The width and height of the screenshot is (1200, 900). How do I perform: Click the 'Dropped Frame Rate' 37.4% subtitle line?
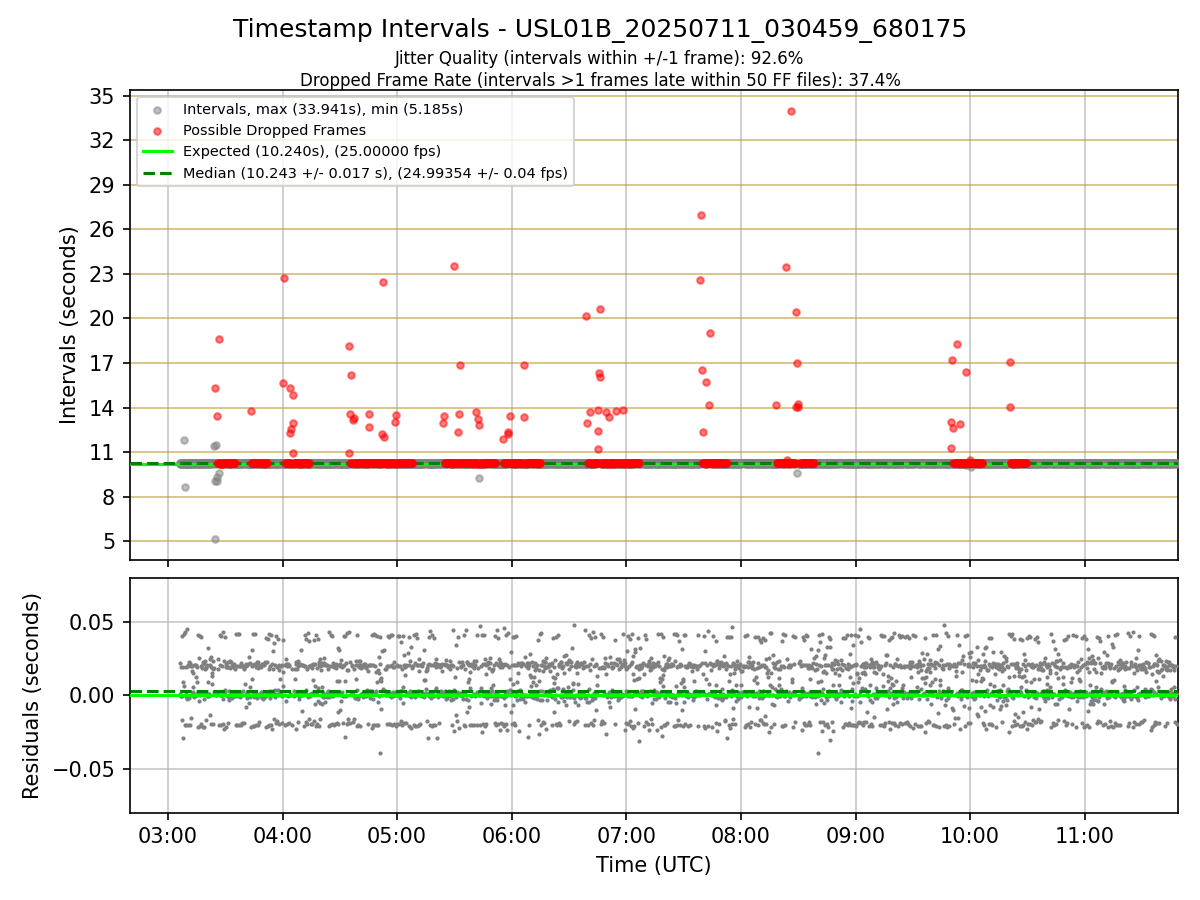[600, 80]
